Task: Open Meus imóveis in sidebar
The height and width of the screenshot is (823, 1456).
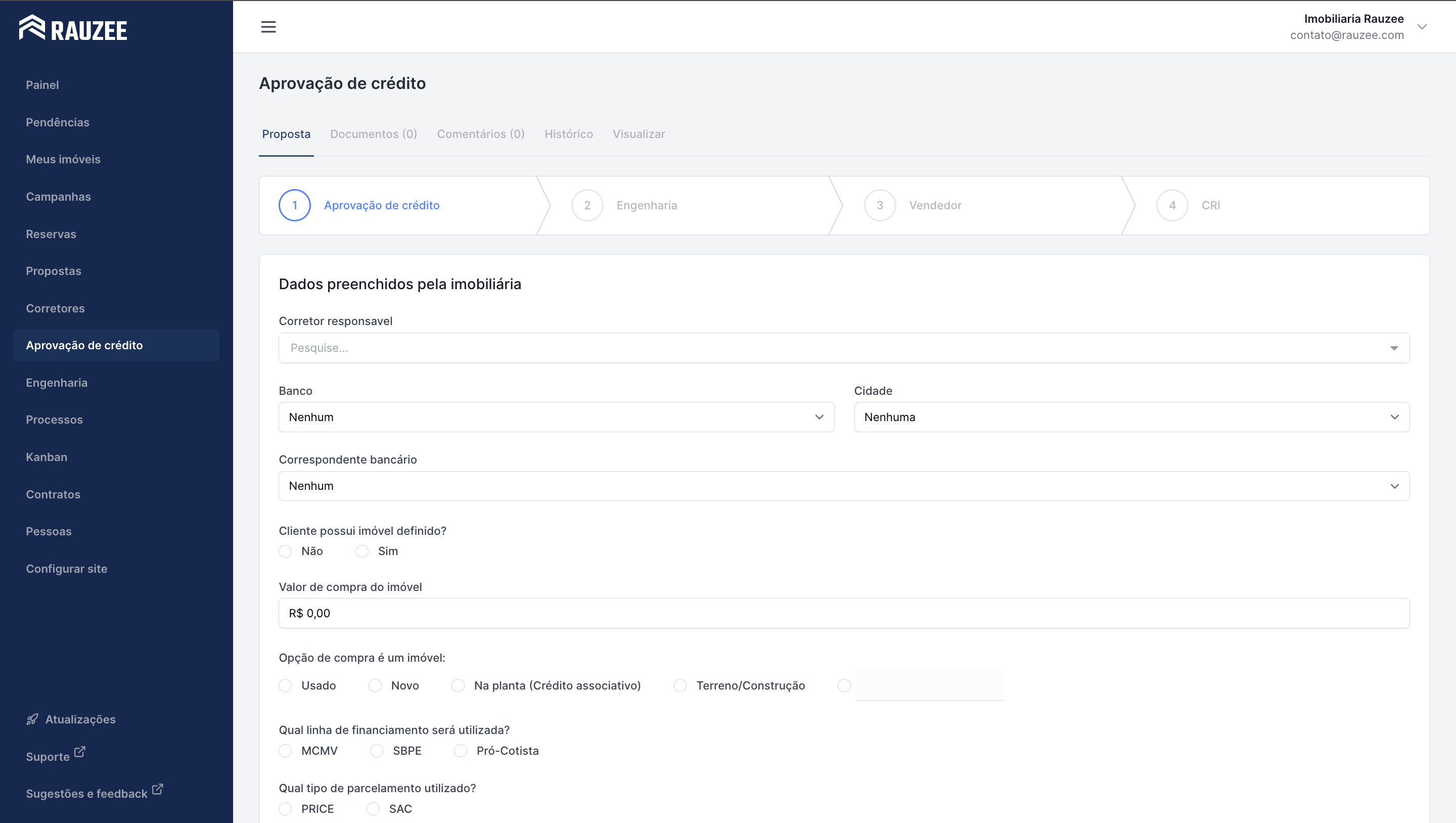Action: [63, 159]
